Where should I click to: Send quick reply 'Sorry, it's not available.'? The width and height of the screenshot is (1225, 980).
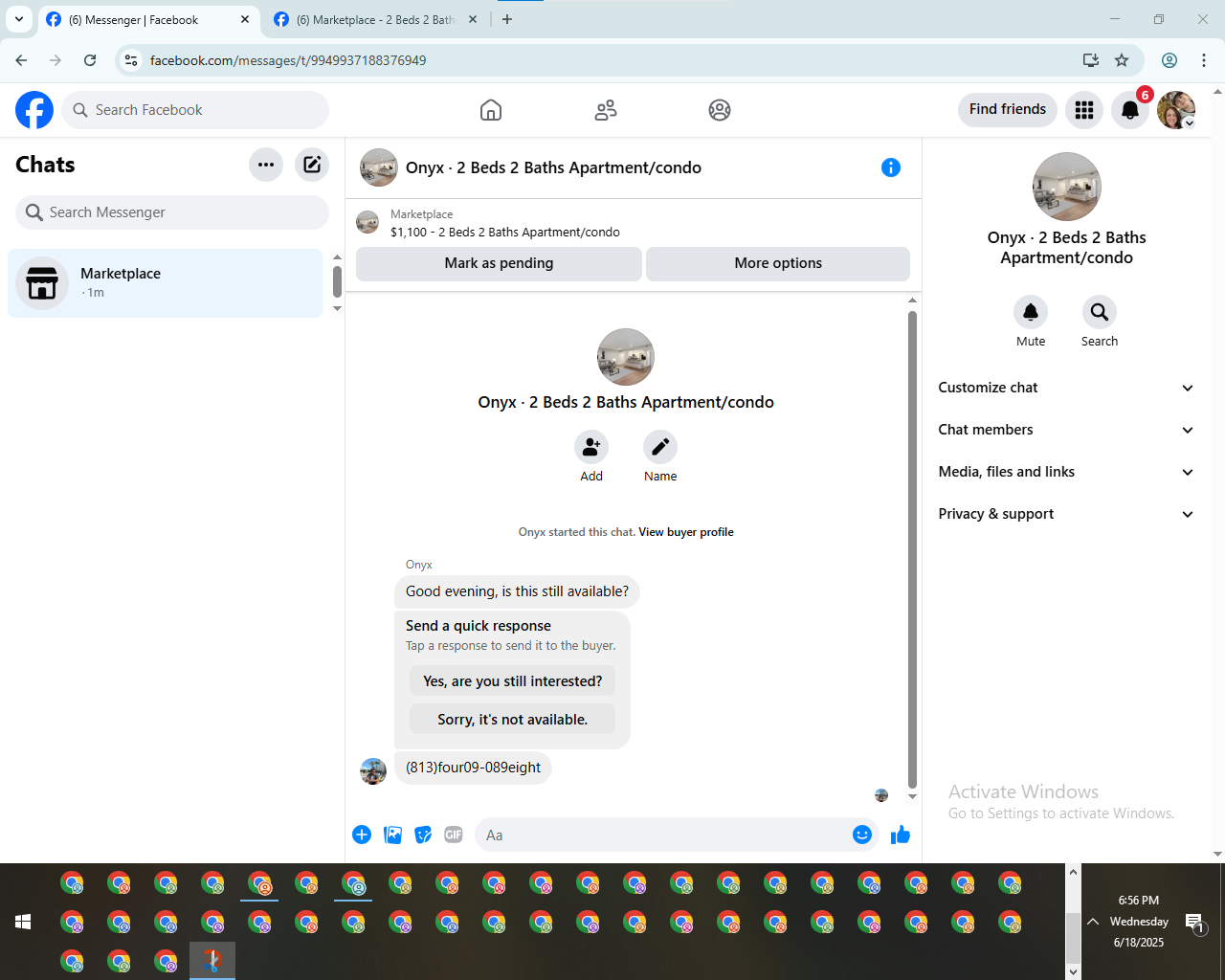(x=513, y=720)
